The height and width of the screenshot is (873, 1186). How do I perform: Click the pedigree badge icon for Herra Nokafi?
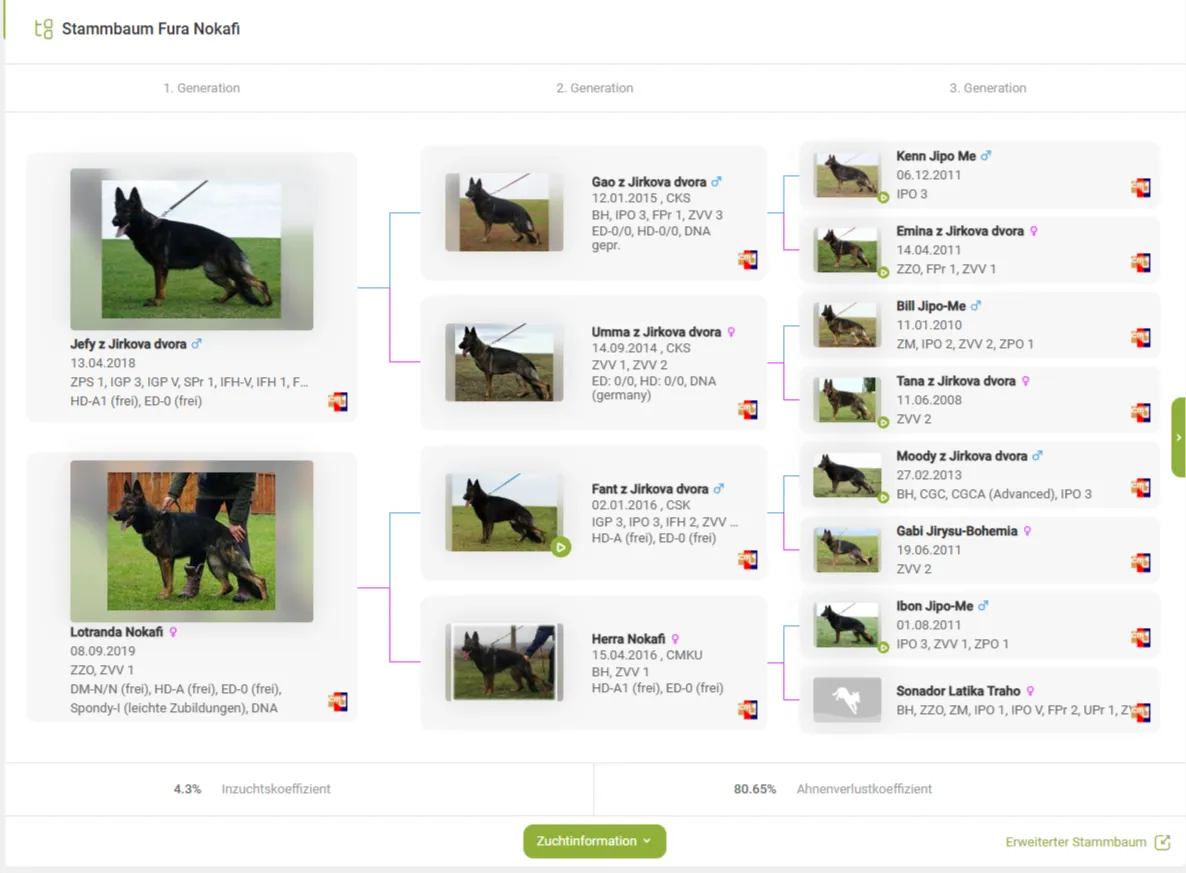747,710
